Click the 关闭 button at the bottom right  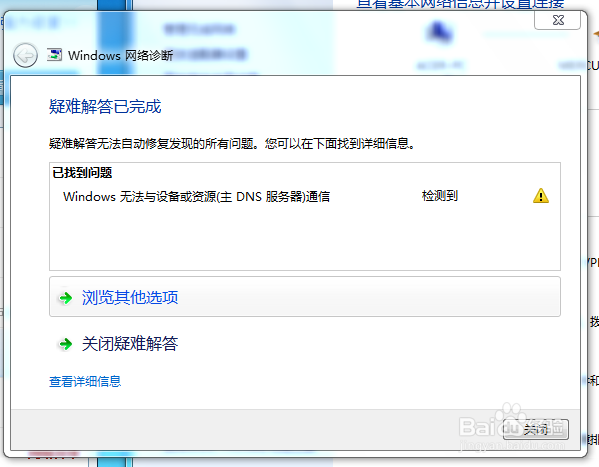[536, 429]
